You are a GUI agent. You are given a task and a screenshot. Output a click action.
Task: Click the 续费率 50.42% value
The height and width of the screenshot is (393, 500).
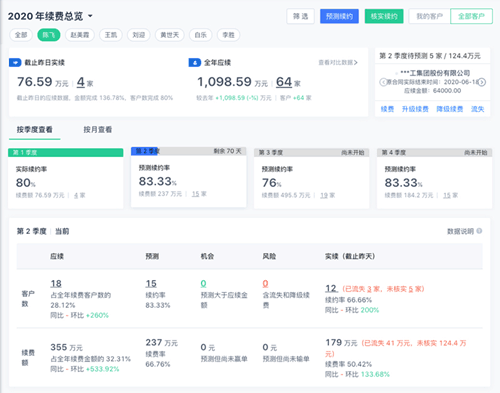pyautogui.click(x=348, y=364)
